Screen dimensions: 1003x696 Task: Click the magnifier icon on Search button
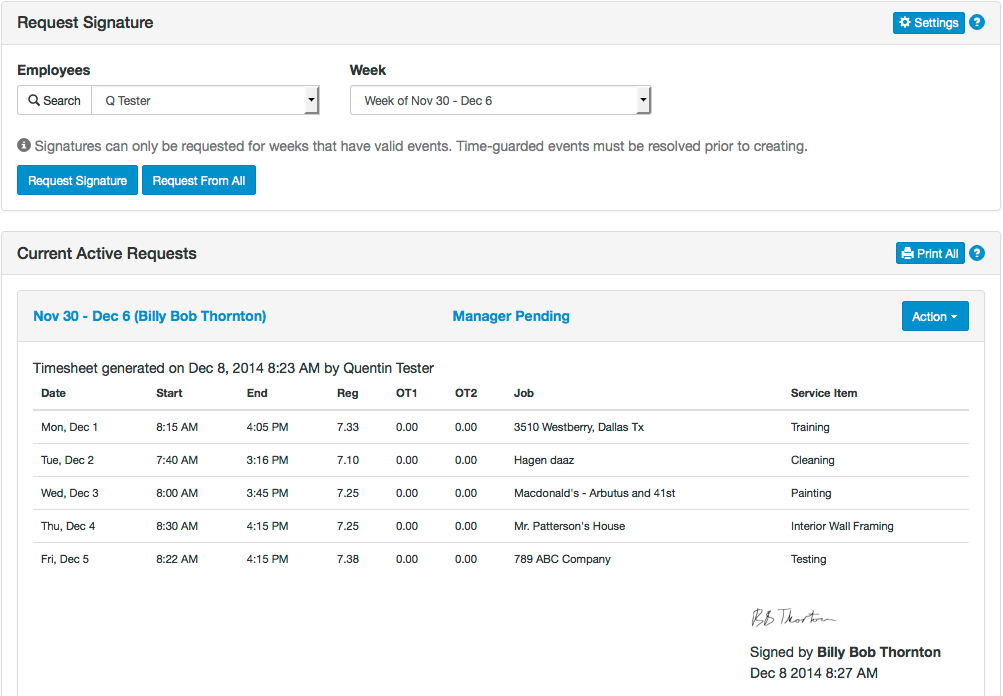click(x=36, y=100)
